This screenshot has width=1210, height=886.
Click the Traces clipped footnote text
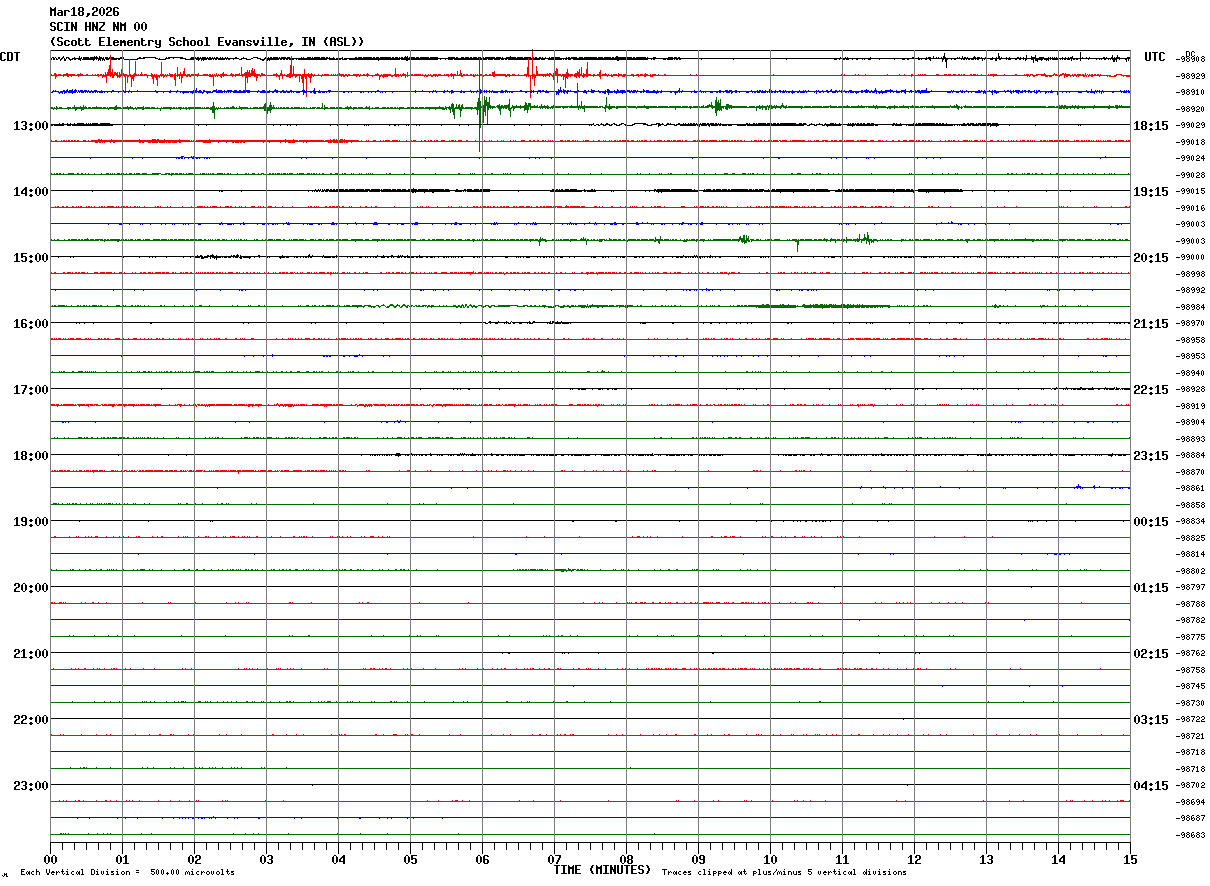tap(784, 872)
